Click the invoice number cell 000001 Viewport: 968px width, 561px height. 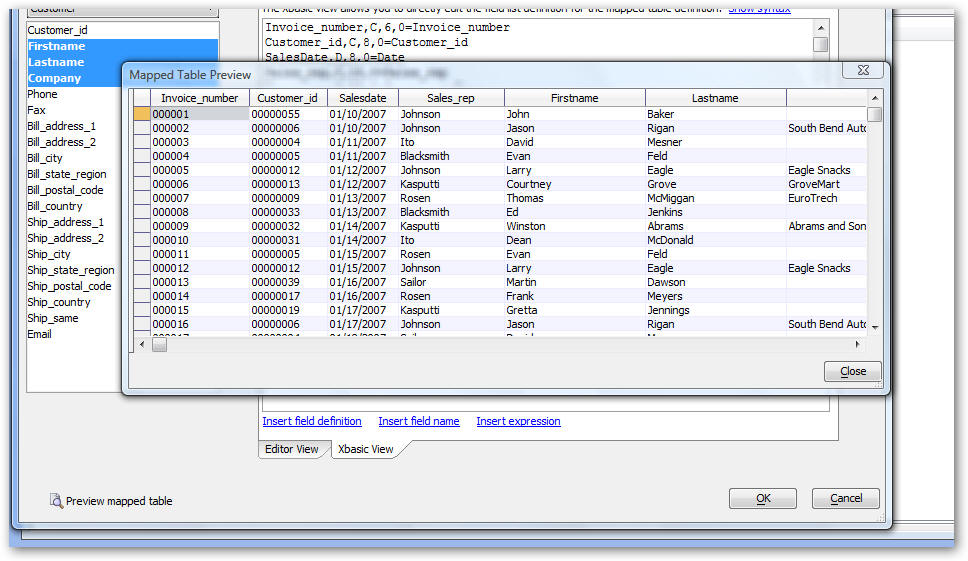coord(200,114)
